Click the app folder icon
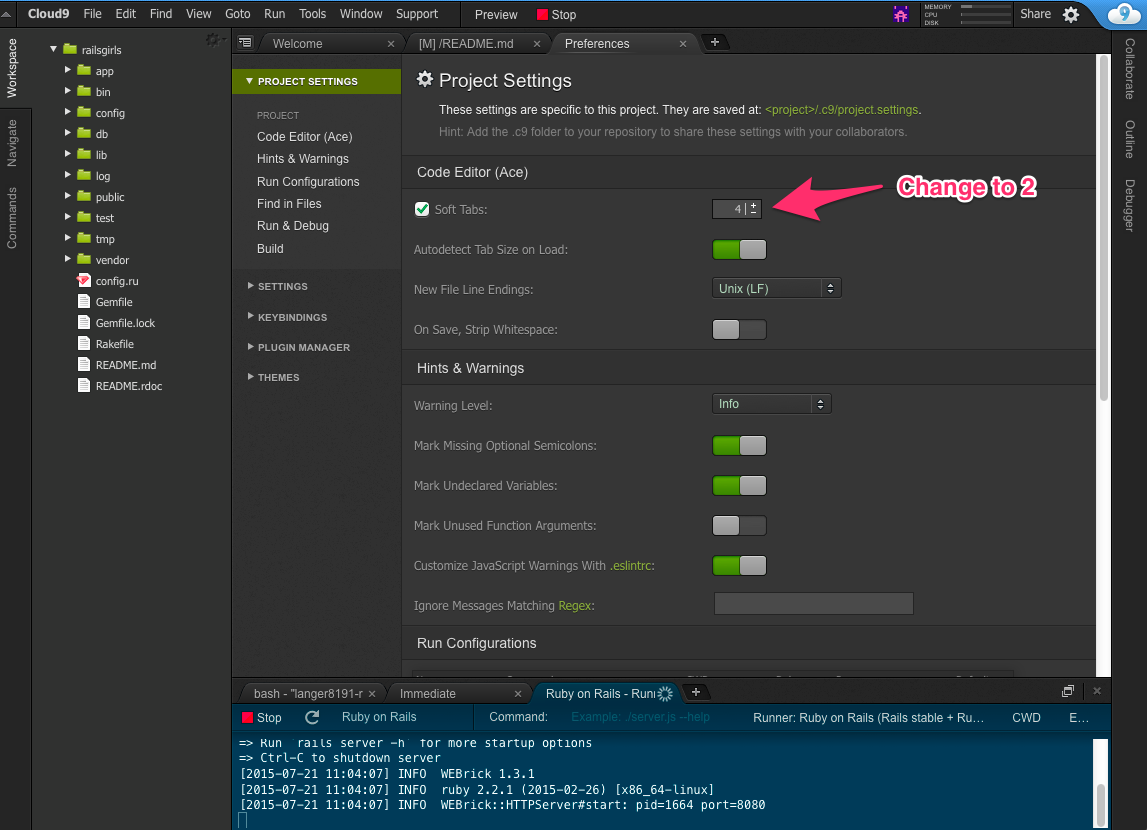Image resolution: width=1147 pixels, height=830 pixels. [84, 70]
